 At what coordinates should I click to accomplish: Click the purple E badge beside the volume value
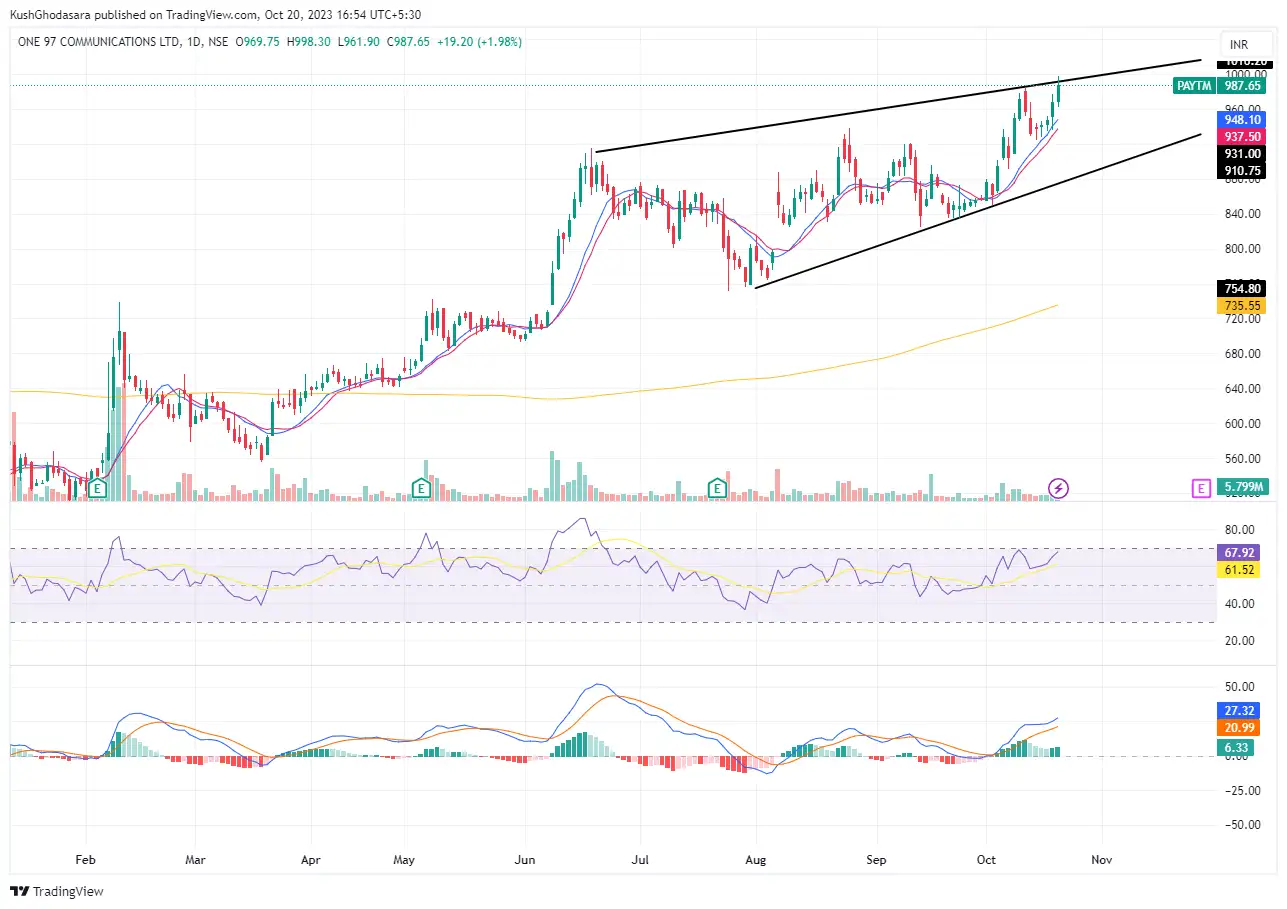pos(1201,489)
